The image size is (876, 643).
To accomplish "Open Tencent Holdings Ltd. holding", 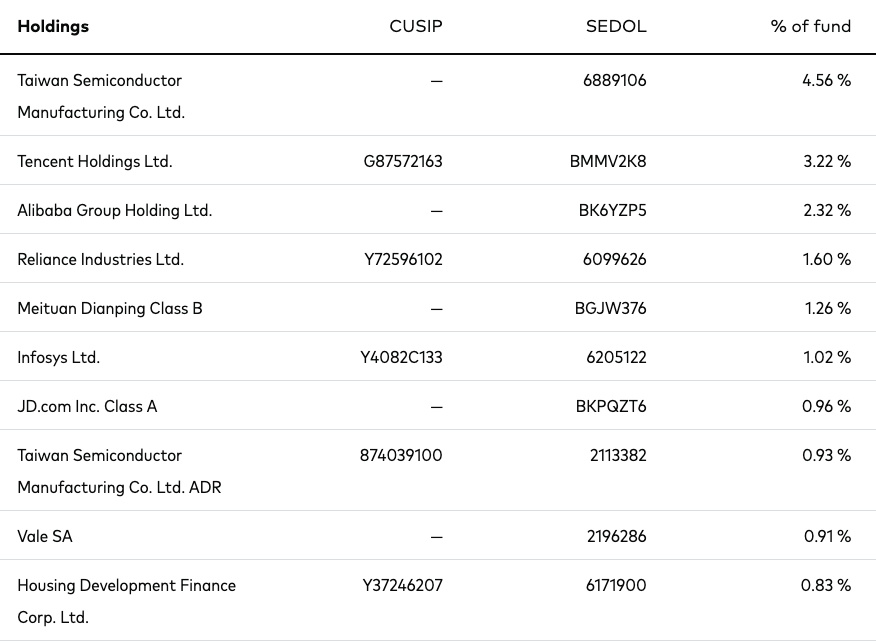I will pyautogui.click(x=95, y=161).
